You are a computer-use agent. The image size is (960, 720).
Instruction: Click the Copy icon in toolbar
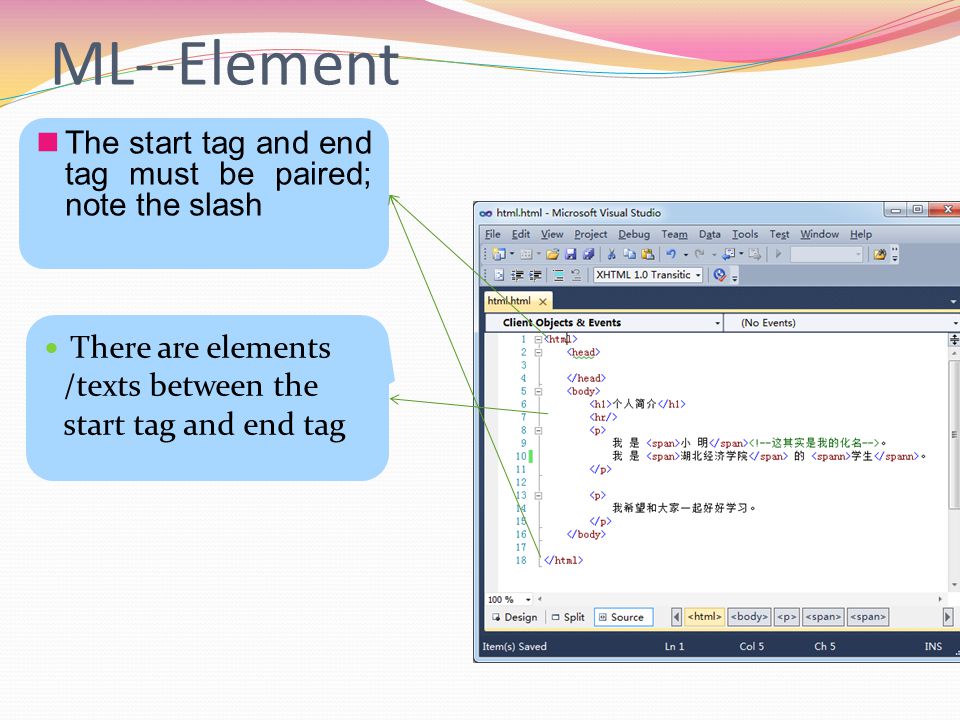point(629,254)
